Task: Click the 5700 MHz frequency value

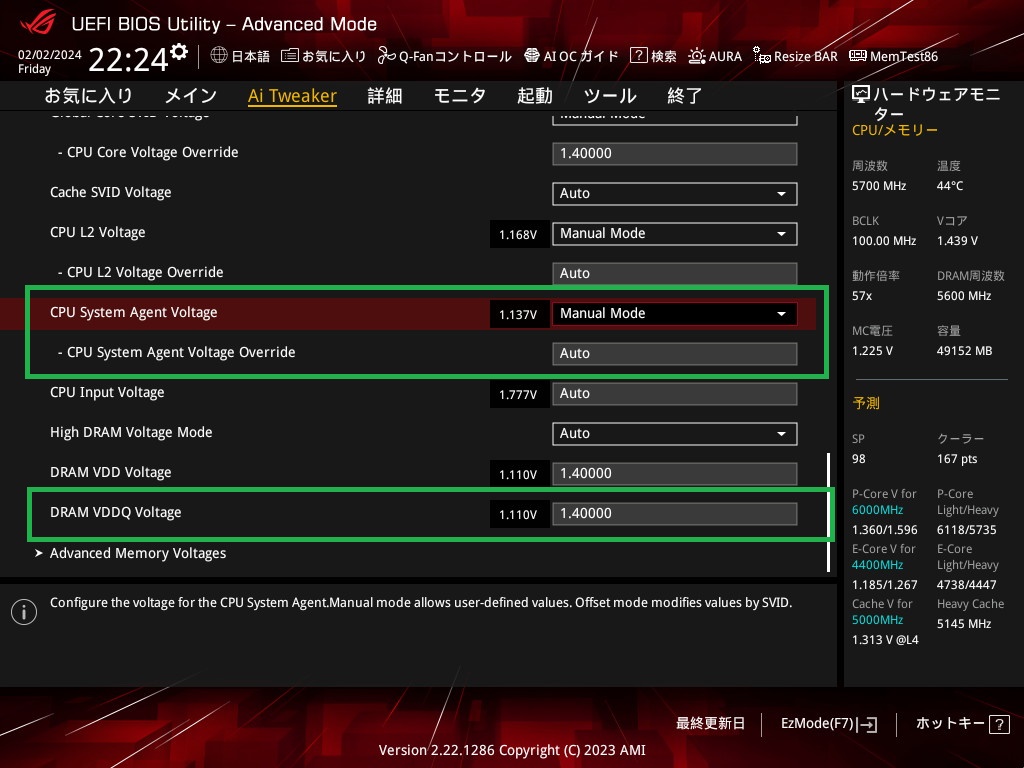Action: pos(879,186)
